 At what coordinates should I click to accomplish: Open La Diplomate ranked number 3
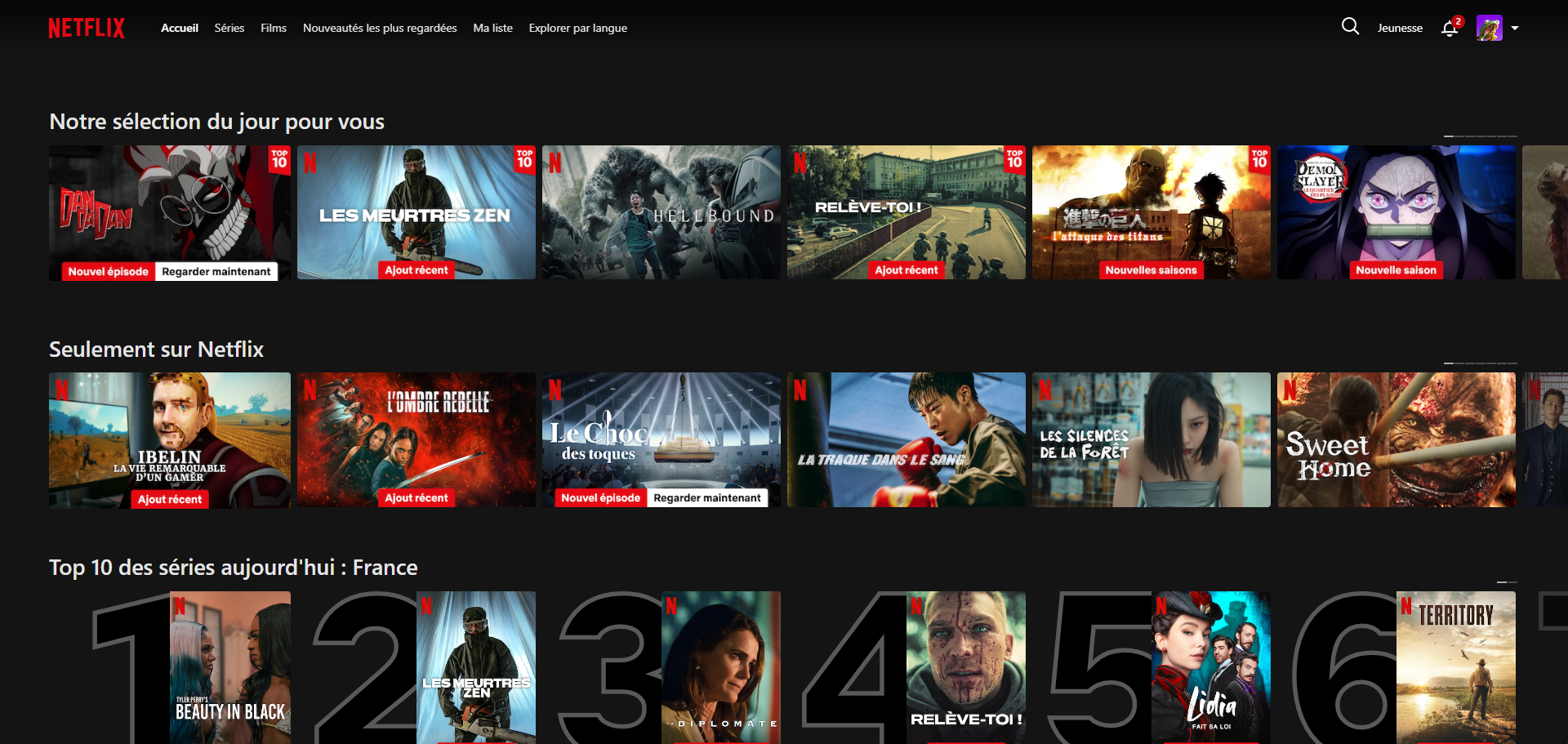coord(721,667)
